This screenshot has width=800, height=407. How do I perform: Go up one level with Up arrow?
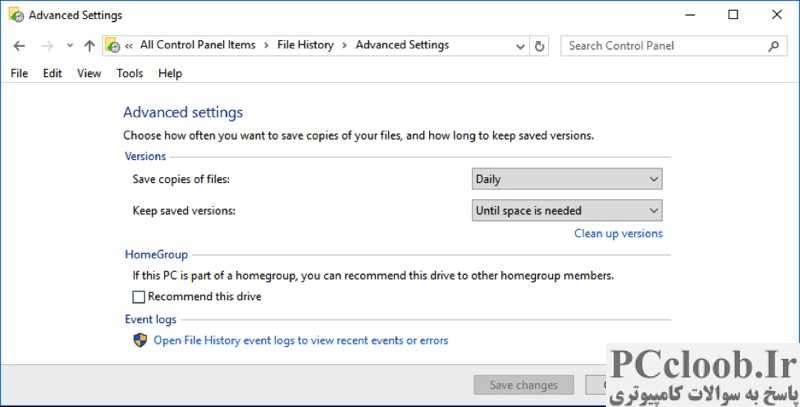coord(89,46)
